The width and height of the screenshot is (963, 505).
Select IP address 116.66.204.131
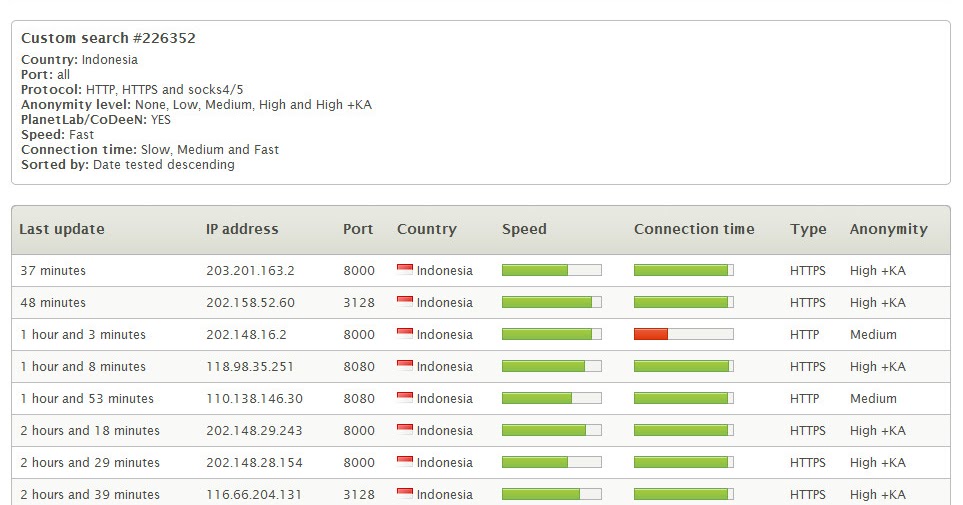(x=254, y=494)
